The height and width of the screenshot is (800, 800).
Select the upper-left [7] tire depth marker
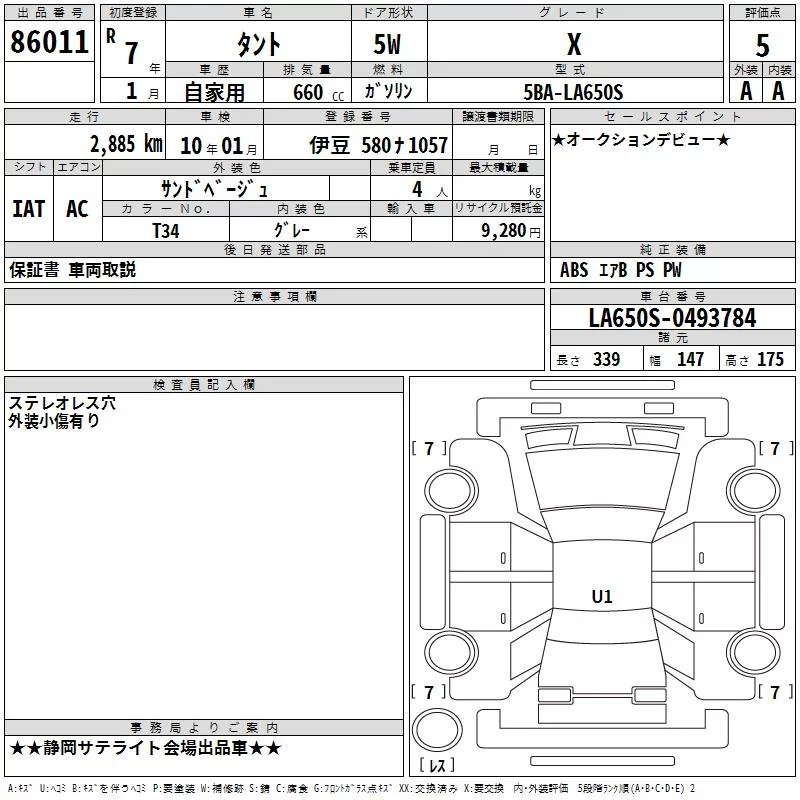(429, 448)
